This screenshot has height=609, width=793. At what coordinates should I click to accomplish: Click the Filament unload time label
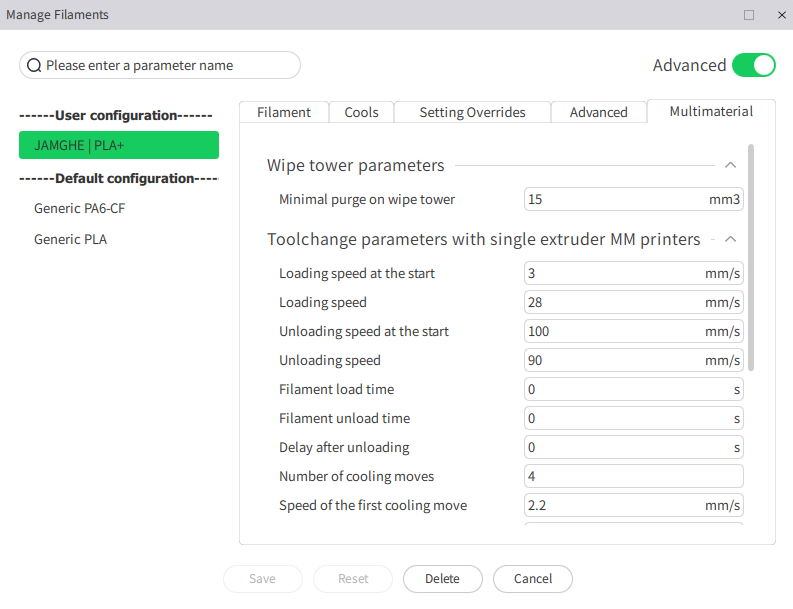344,418
